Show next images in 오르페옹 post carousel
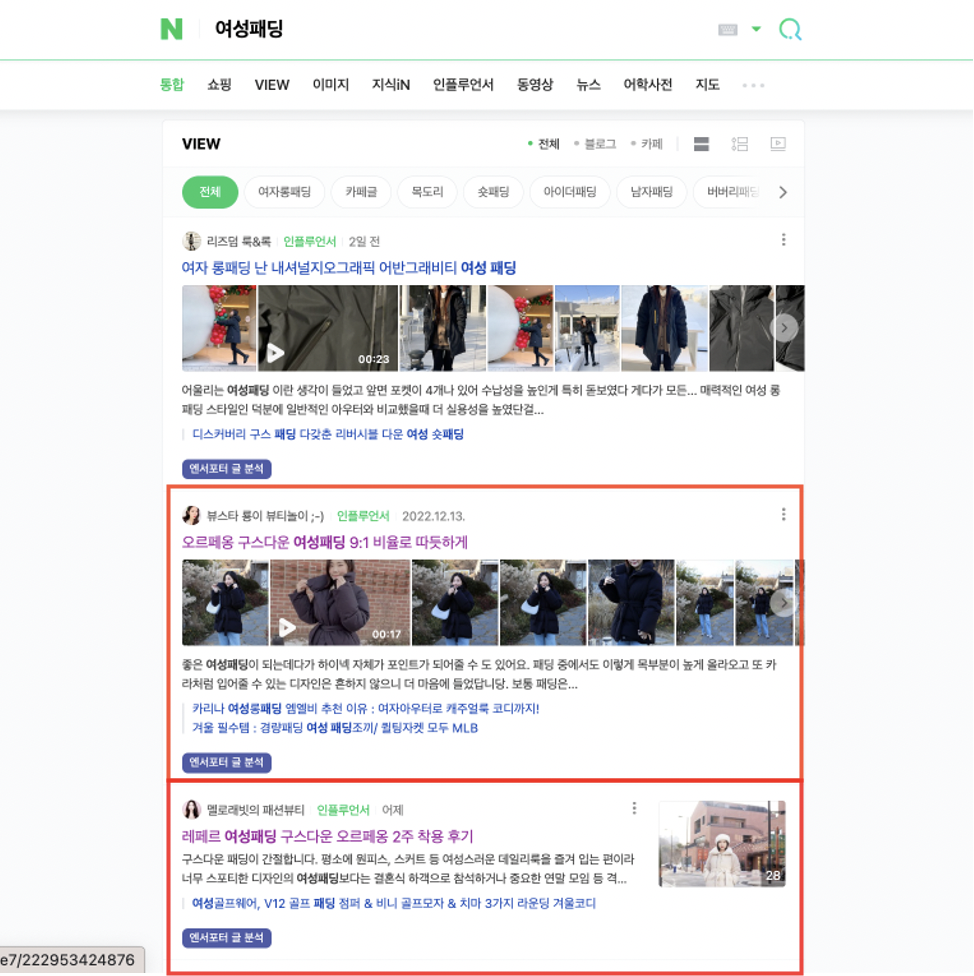 783,603
